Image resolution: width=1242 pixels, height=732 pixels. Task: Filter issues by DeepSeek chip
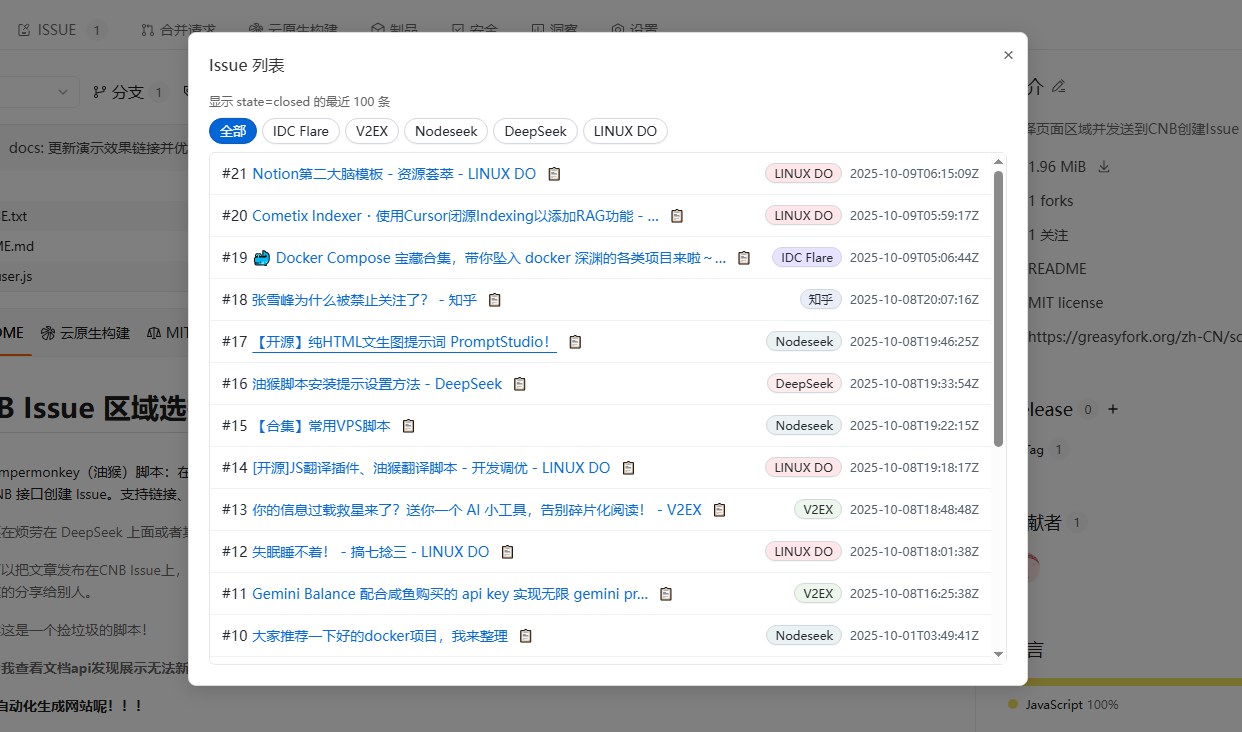coord(536,131)
